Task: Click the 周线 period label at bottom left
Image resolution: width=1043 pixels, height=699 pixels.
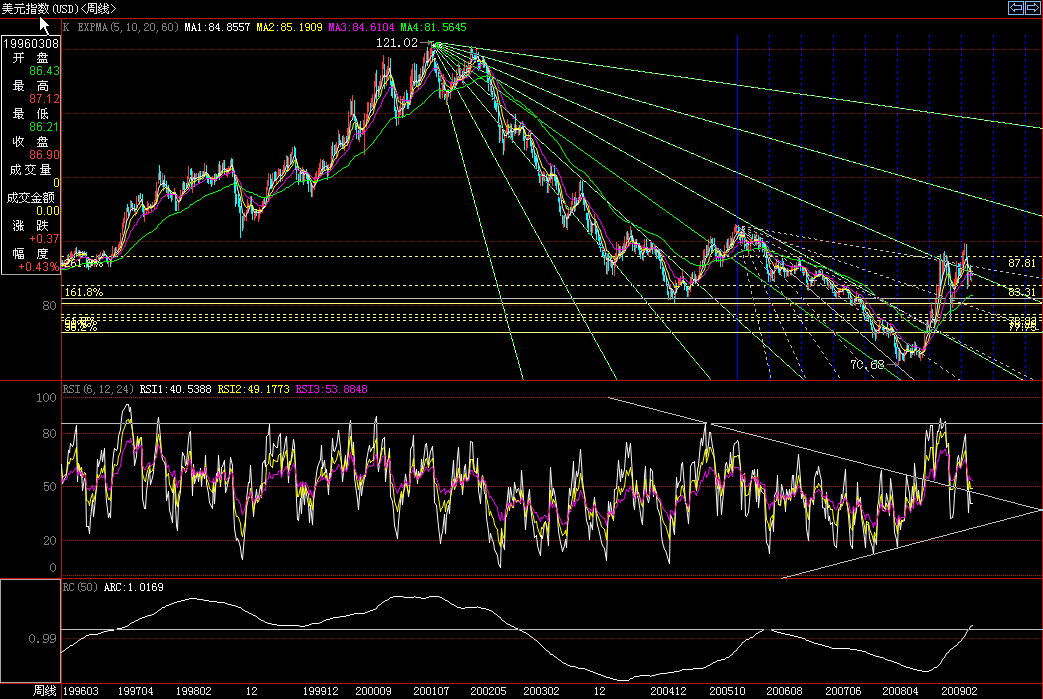Action: 45,691
